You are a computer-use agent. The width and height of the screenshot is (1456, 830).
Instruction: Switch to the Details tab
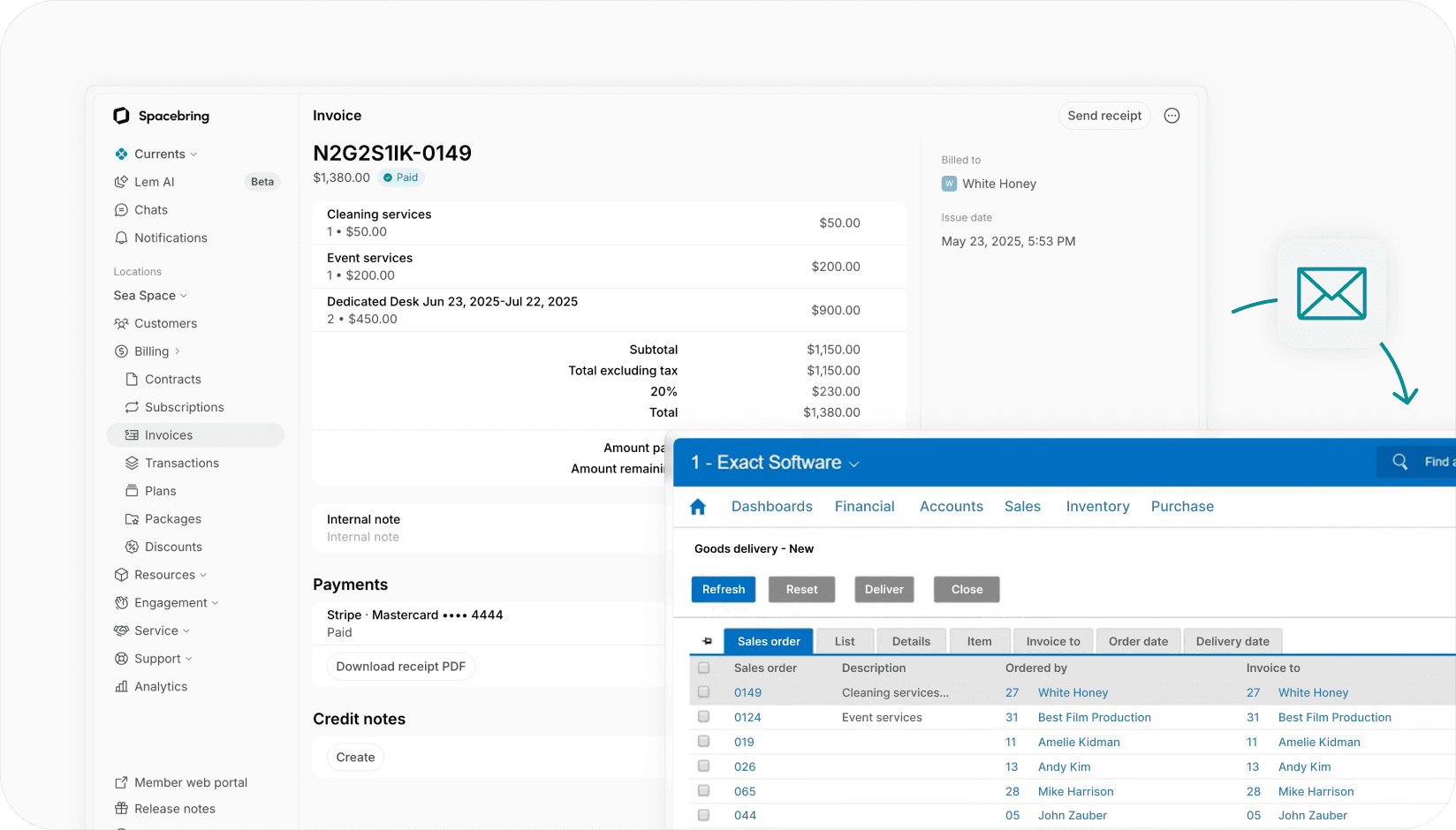click(912, 642)
